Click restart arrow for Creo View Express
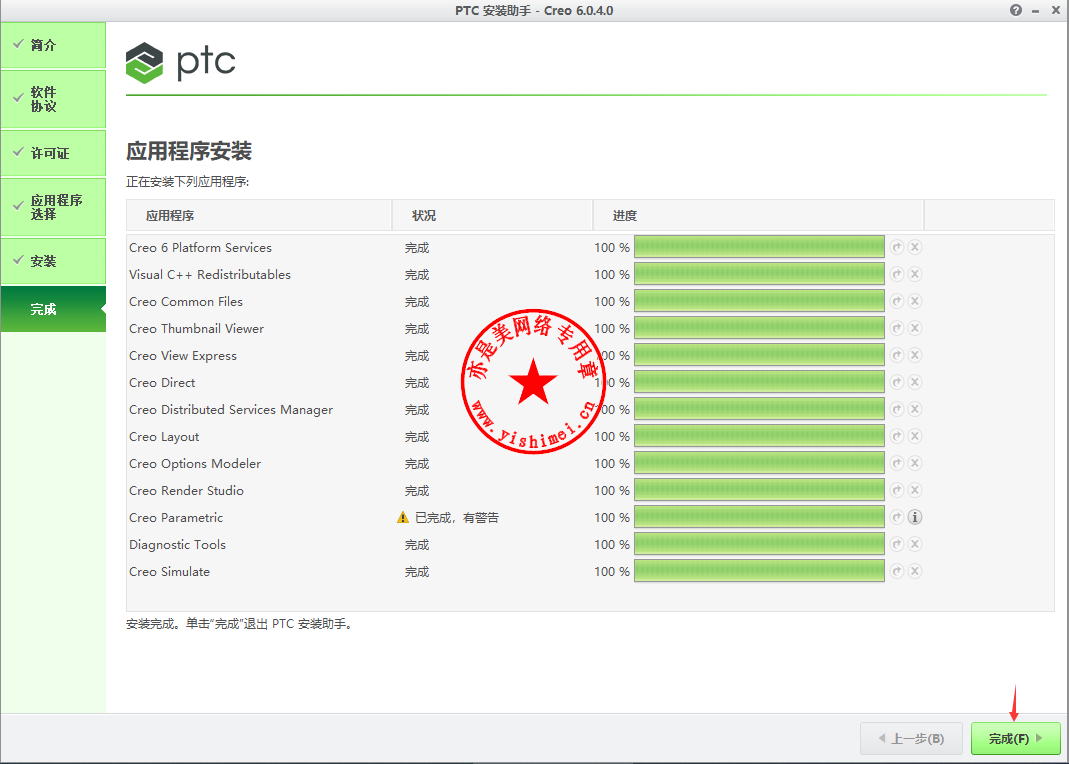Viewport: 1069px width, 764px height. 897,355
